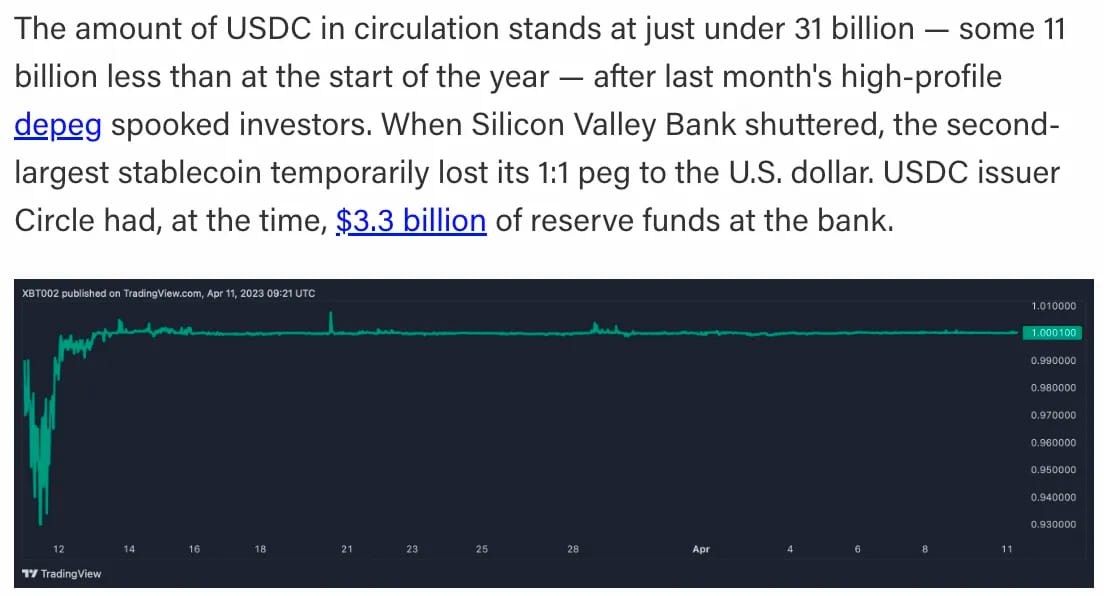The image size is (1104, 596).
Task: Click the TradingView logo icon
Action: tap(30, 573)
